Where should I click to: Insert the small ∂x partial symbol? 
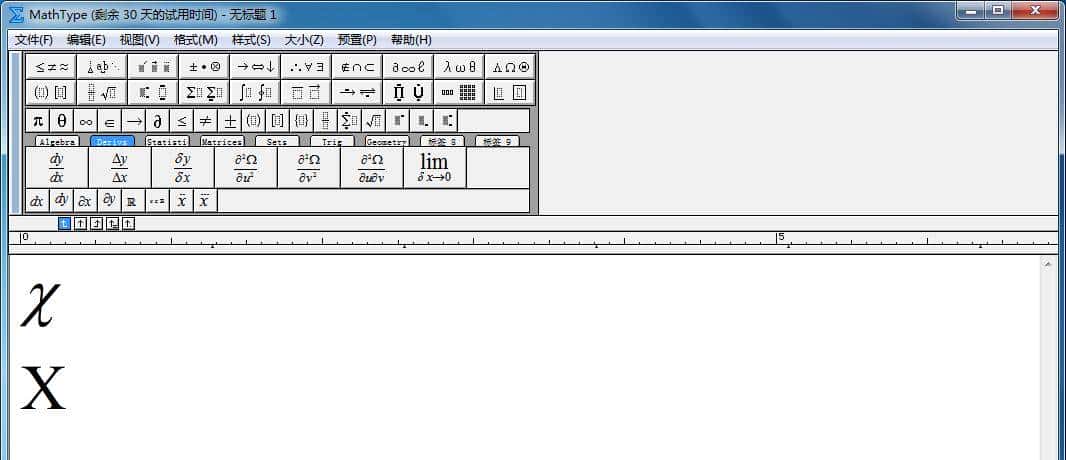point(85,201)
